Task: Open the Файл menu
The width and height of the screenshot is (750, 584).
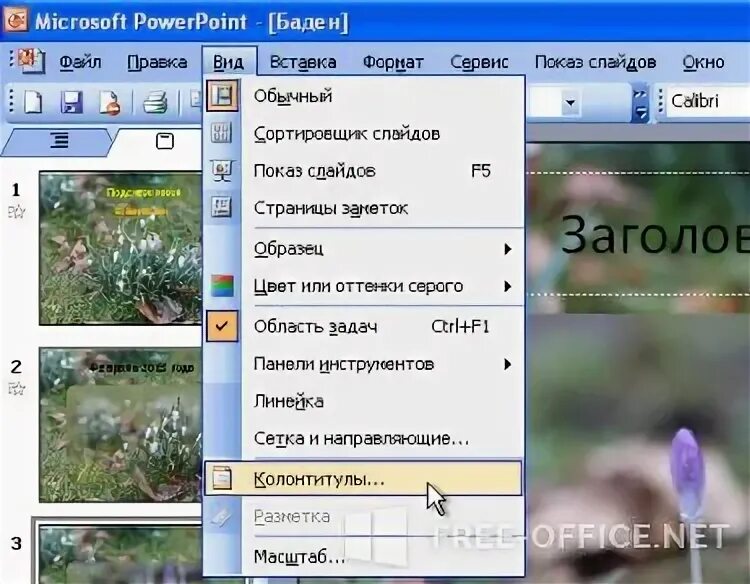Action: point(80,62)
